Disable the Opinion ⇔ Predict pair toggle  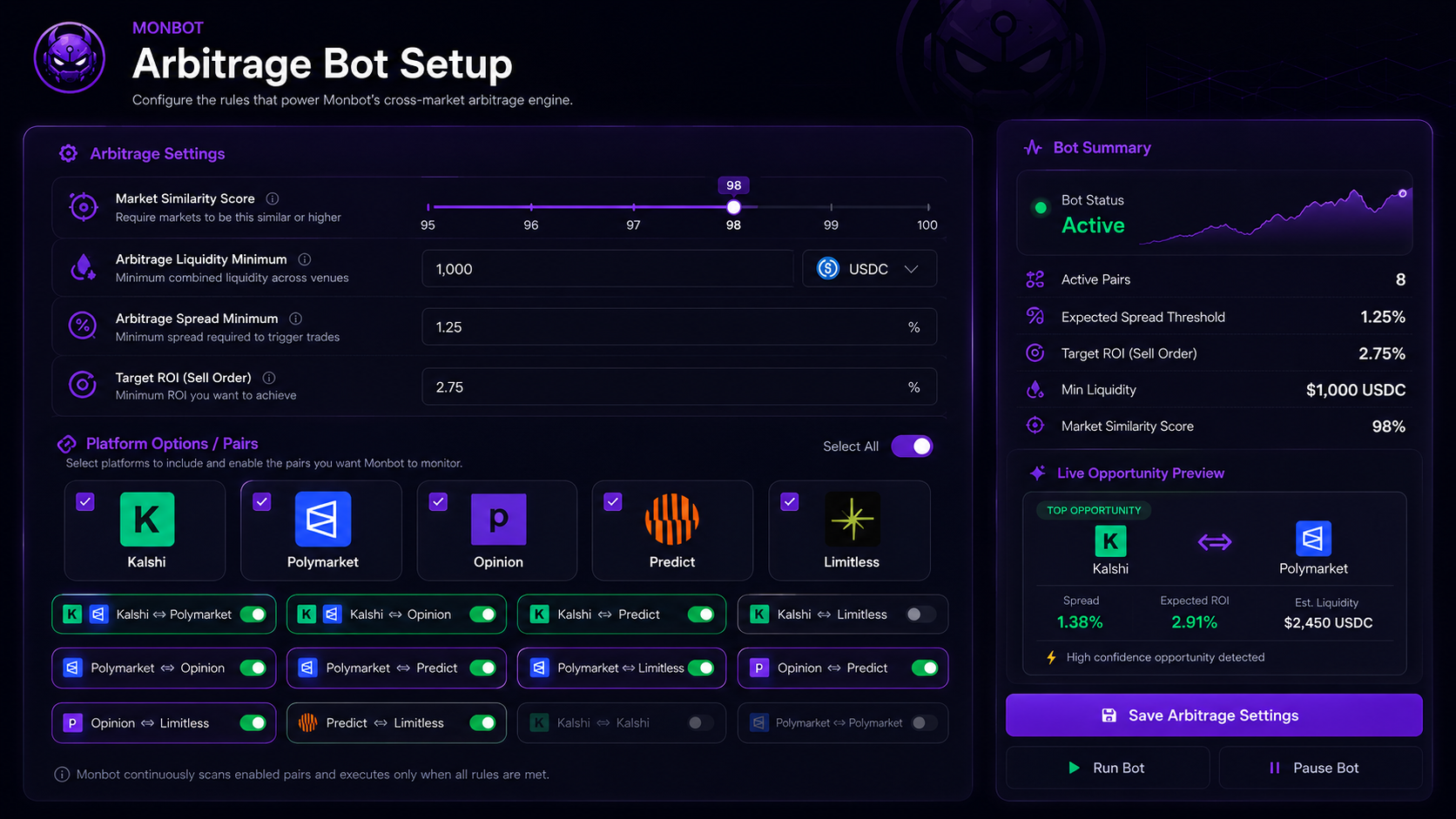coord(925,668)
